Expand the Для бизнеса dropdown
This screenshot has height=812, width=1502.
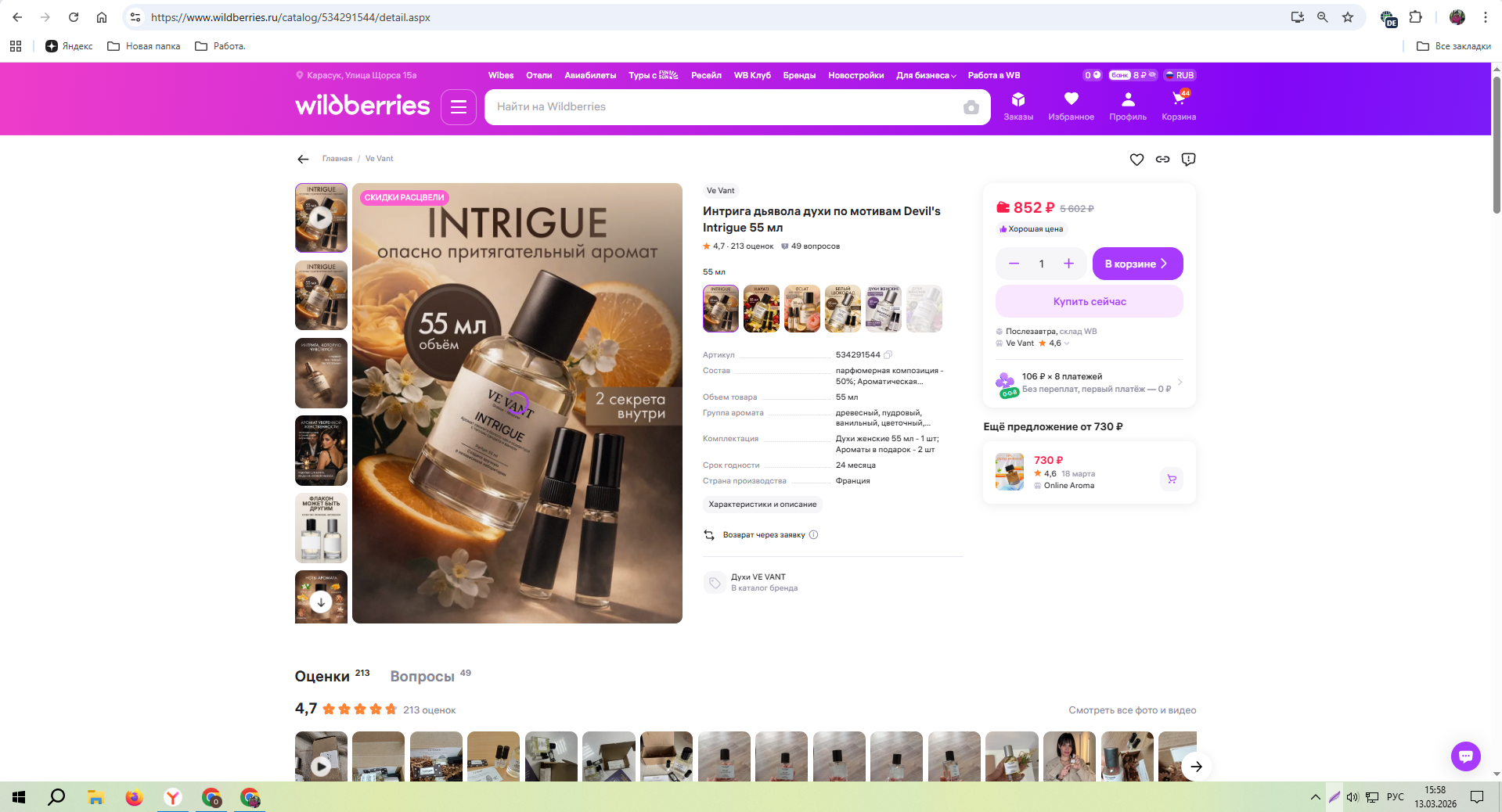(926, 75)
